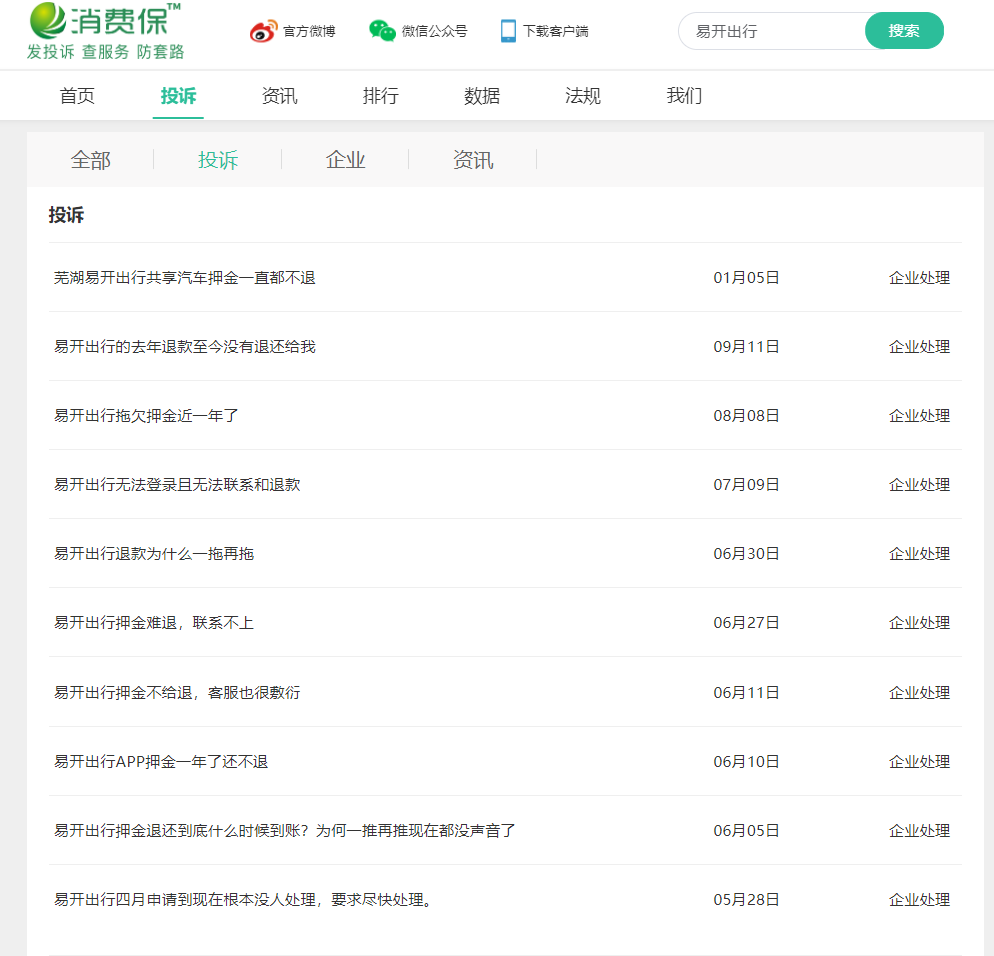Switch to the 企业 results tab
This screenshot has width=994, height=956.
(x=345, y=160)
